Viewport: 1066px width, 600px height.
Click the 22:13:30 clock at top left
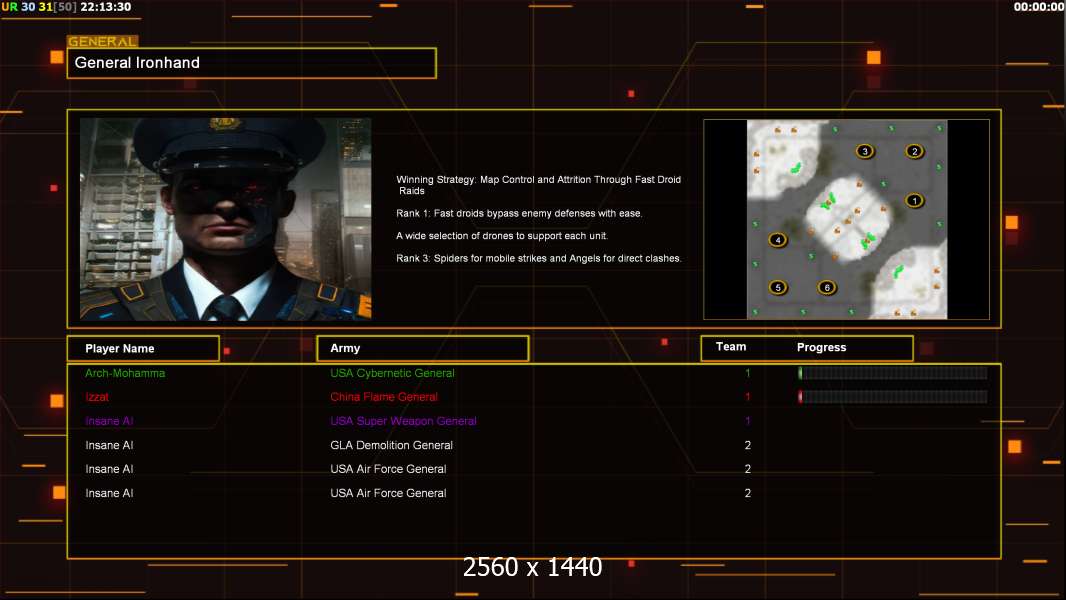coord(106,7)
